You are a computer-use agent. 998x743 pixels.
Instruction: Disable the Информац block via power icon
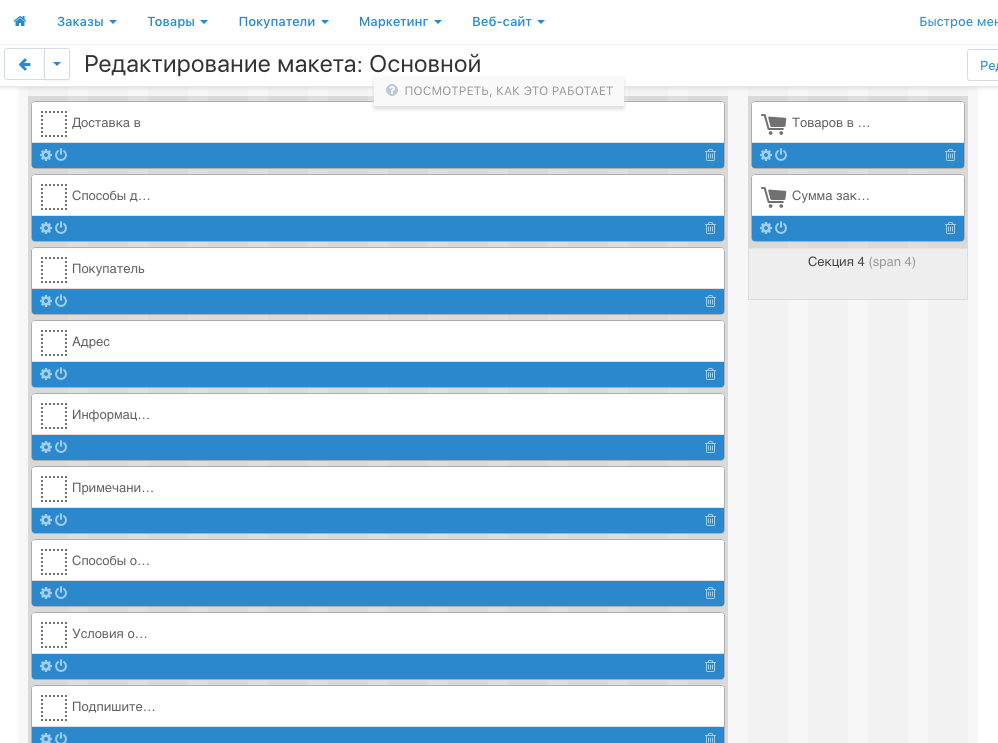tap(61, 447)
